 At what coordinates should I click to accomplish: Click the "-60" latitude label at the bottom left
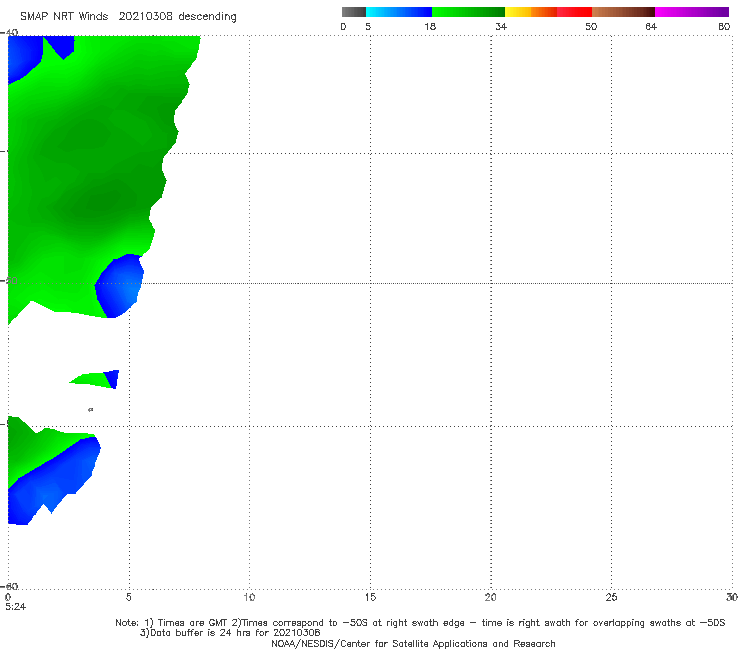point(10,586)
